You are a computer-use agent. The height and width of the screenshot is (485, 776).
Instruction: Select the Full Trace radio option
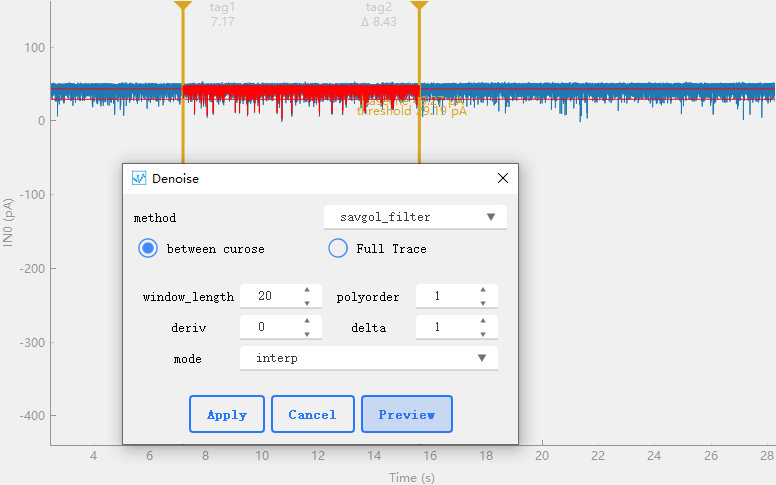tap(338, 248)
